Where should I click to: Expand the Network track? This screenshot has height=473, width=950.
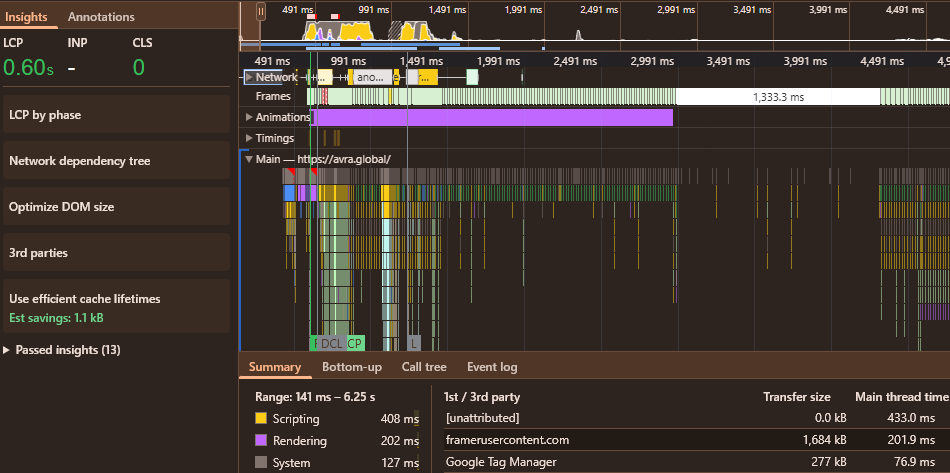click(250, 77)
